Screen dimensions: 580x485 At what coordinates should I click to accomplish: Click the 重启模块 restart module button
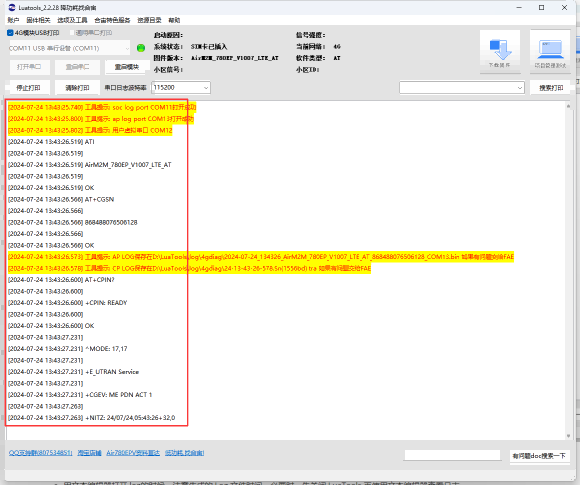click(127, 67)
